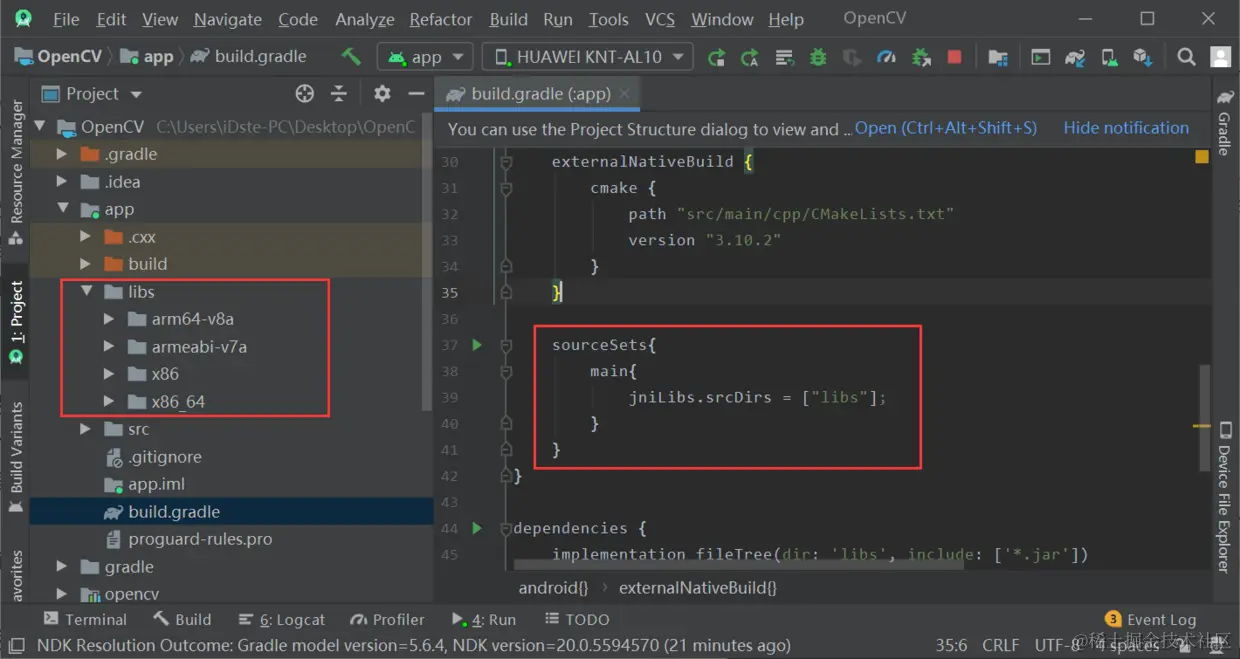Select the .gitignore file in tree
The image size is (1240, 659).
point(164,457)
